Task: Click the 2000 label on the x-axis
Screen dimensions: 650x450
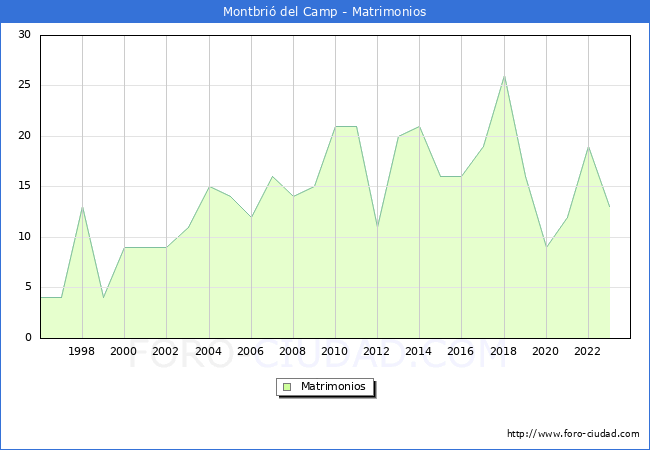Action: [124, 351]
